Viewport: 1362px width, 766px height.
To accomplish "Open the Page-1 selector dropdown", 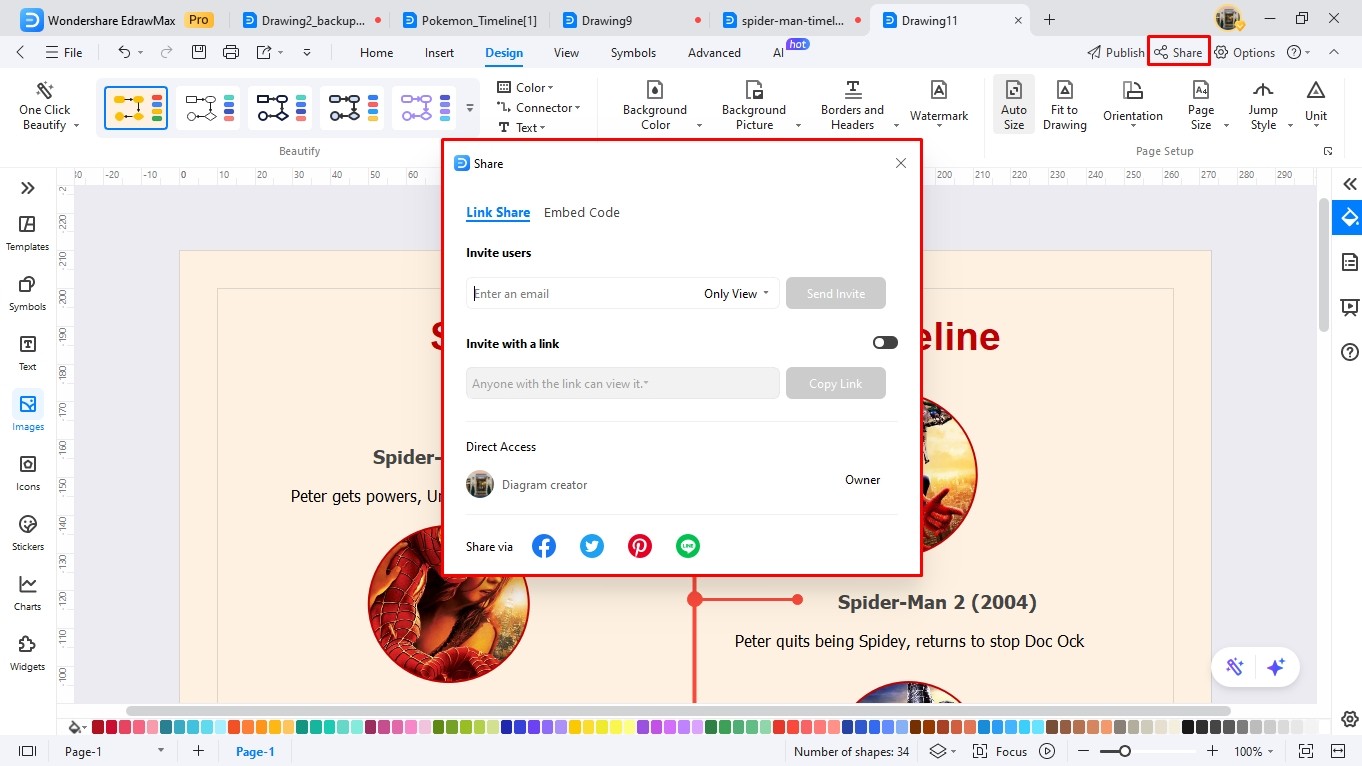I will click(113, 751).
